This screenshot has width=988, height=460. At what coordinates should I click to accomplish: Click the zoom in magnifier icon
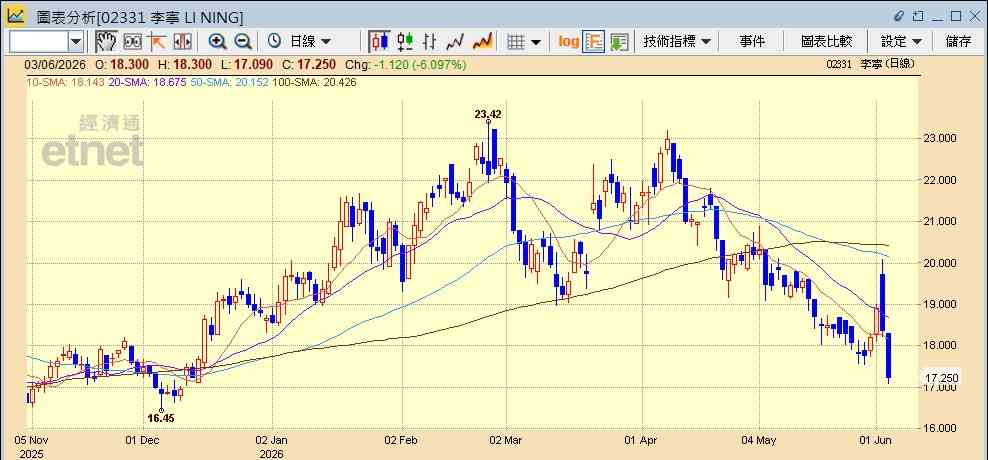coord(217,42)
